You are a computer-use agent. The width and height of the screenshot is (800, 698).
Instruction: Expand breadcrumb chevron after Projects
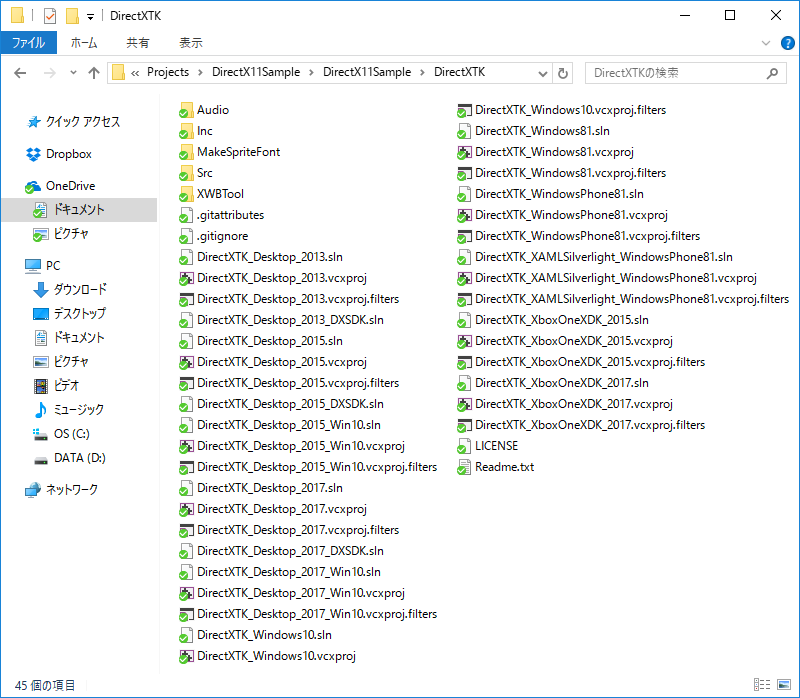(x=201, y=72)
